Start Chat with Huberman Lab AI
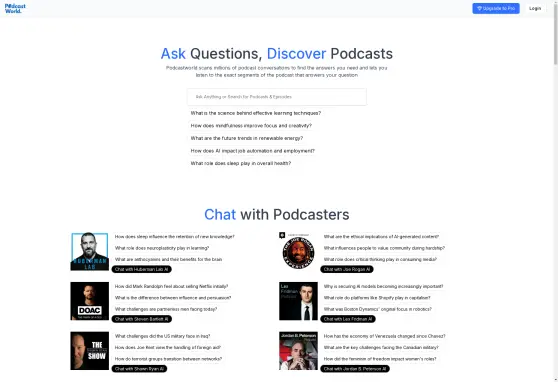The image size is (558, 382). point(142,270)
